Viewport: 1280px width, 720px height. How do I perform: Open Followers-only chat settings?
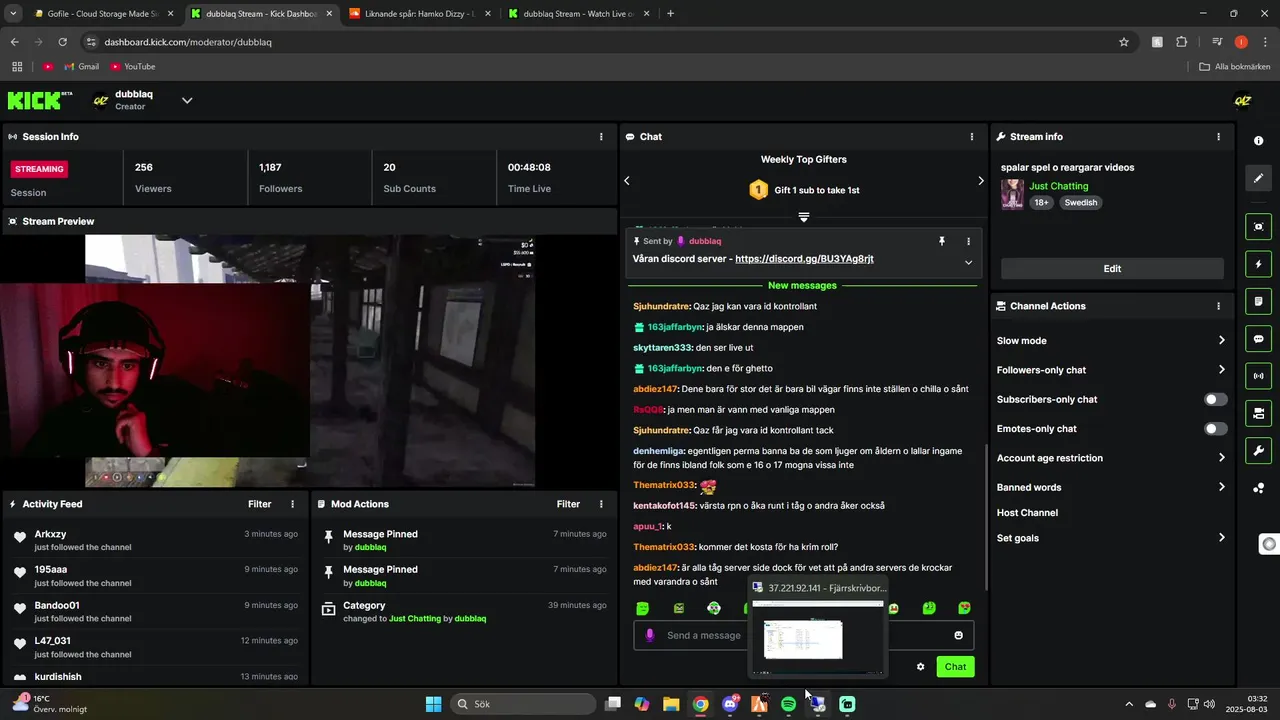tap(1110, 370)
